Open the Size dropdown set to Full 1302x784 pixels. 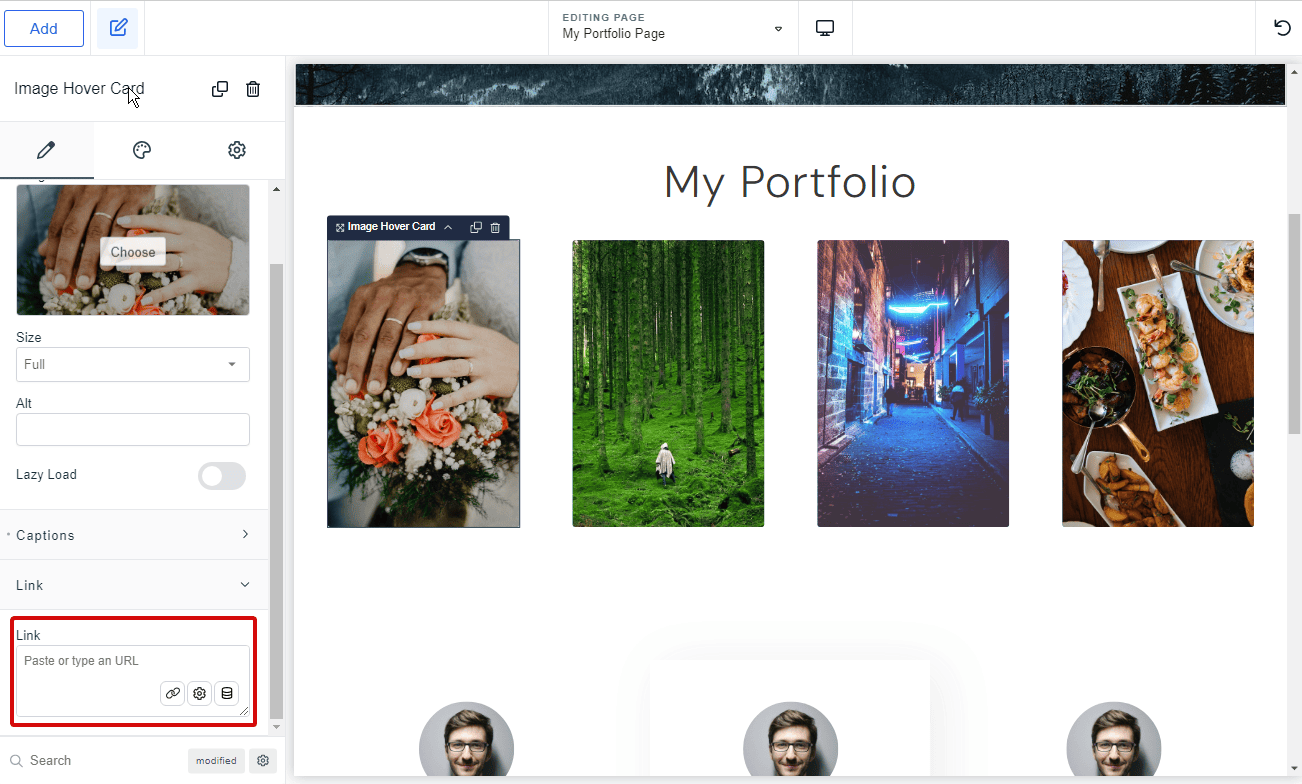(133, 365)
